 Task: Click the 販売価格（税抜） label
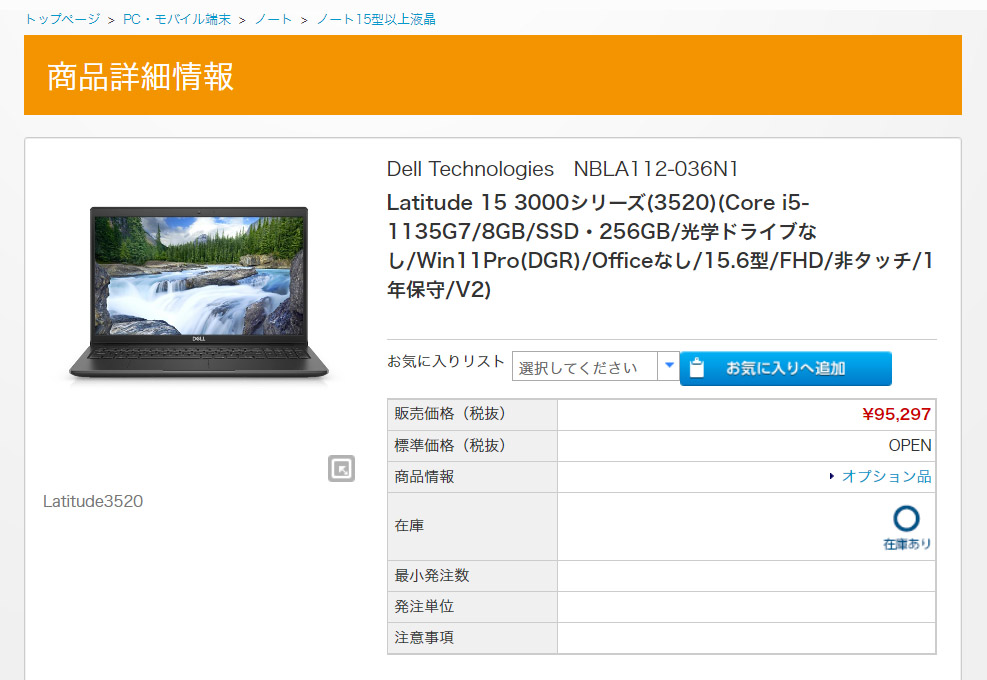449,414
